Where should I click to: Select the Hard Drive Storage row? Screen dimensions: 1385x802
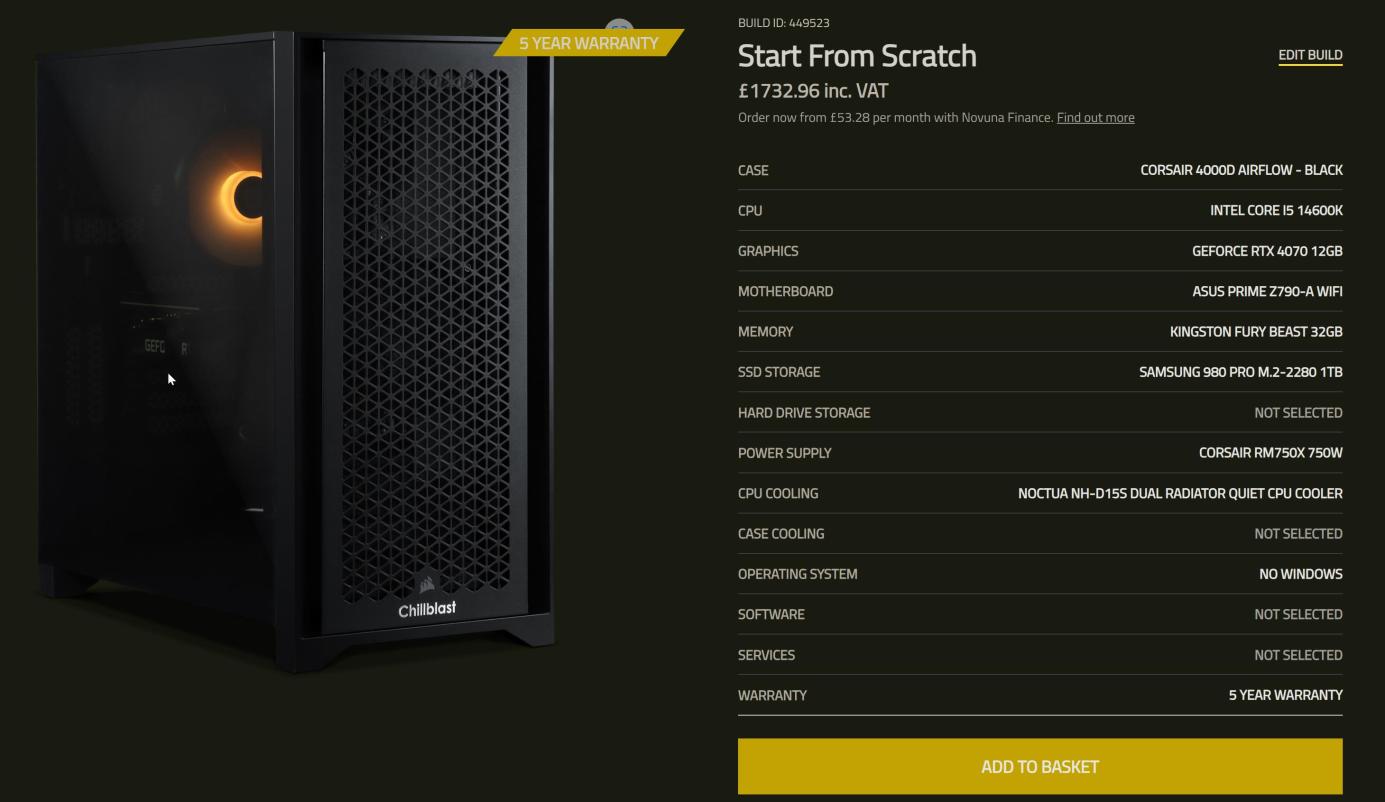point(1040,413)
